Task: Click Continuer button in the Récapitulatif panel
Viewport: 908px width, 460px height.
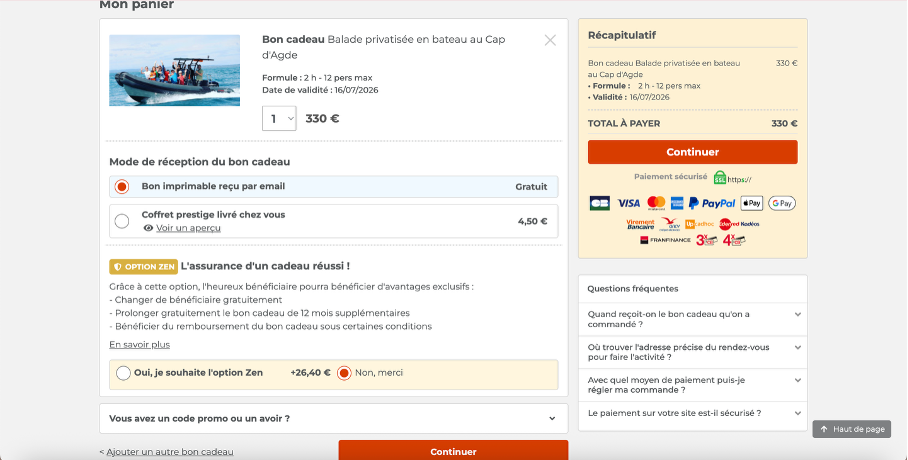Action: (x=693, y=152)
